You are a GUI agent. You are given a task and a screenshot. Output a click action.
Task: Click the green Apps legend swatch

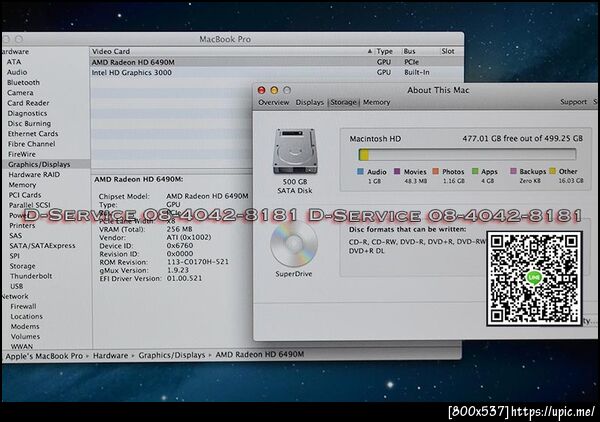pyautogui.click(x=475, y=171)
